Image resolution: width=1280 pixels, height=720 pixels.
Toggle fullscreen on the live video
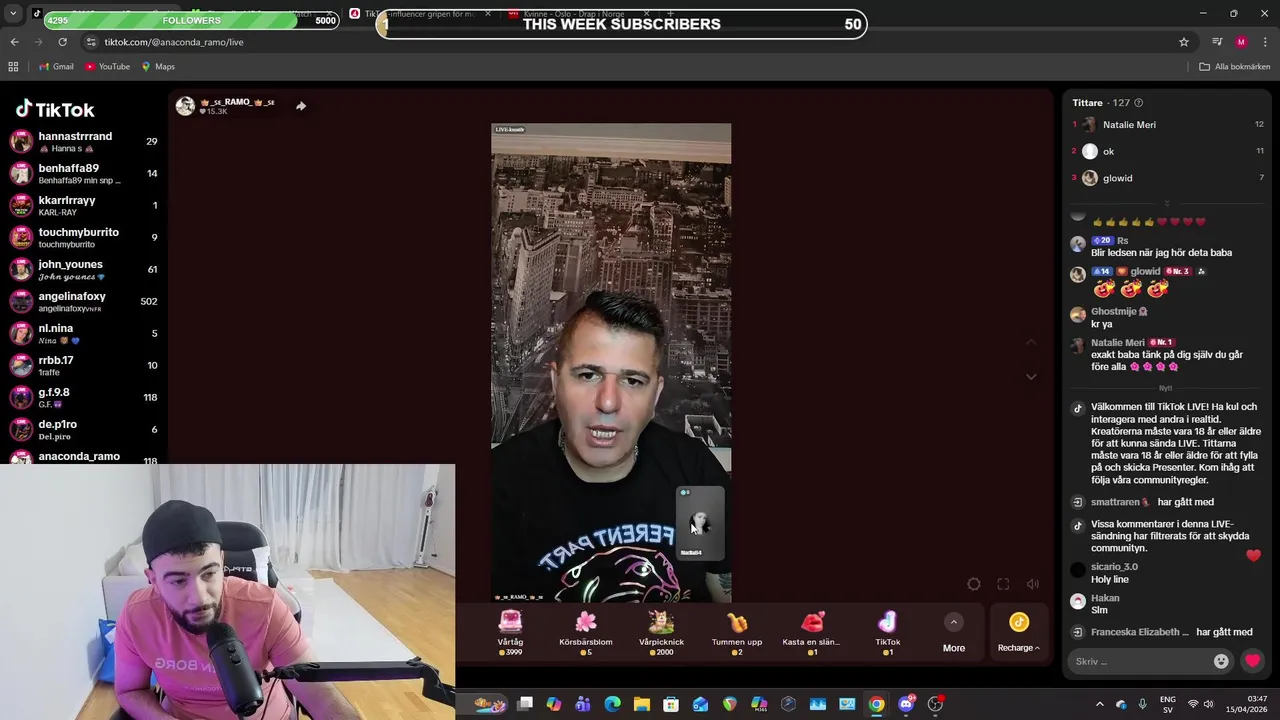click(x=1003, y=584)
